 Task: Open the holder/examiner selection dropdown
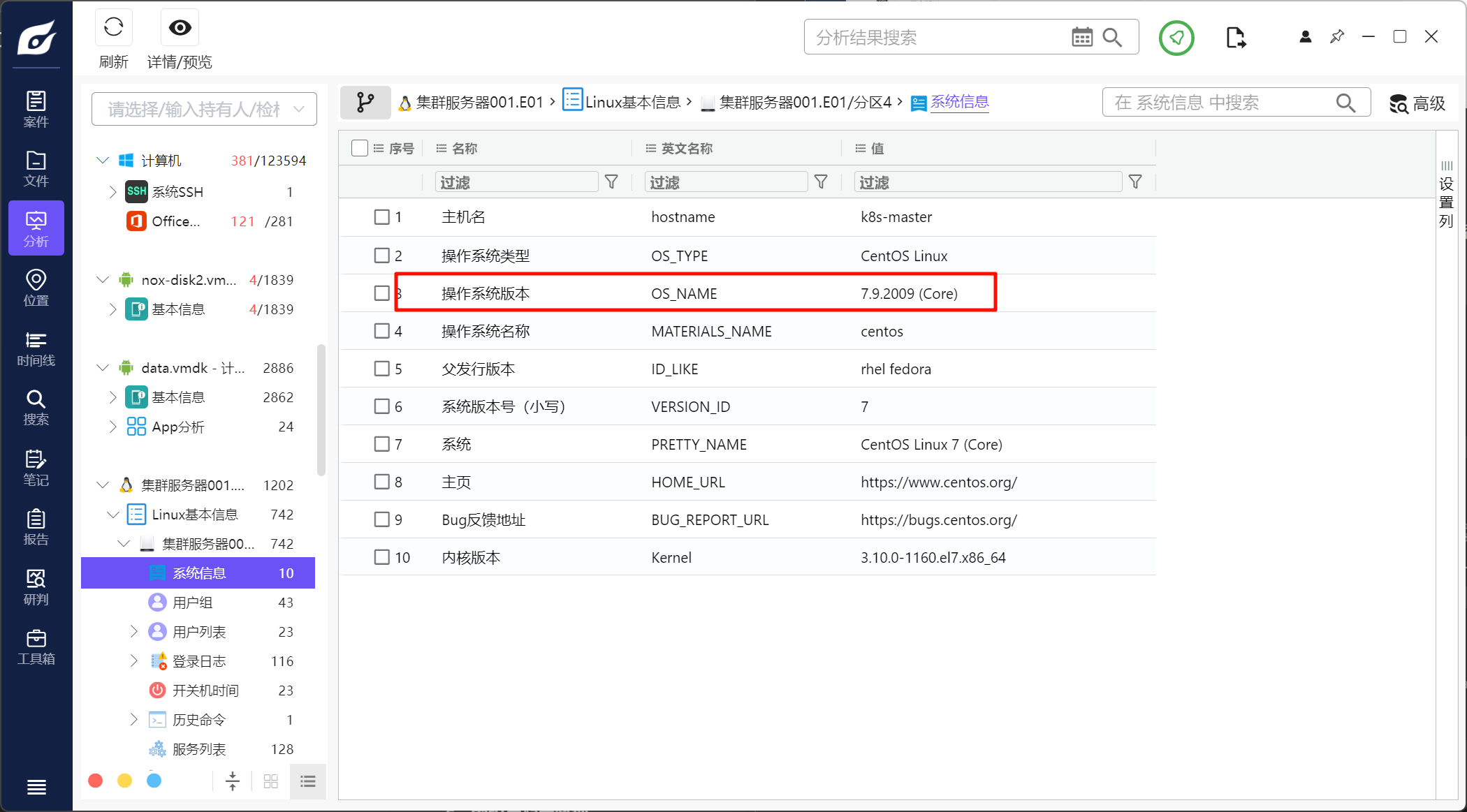(204, 109)
